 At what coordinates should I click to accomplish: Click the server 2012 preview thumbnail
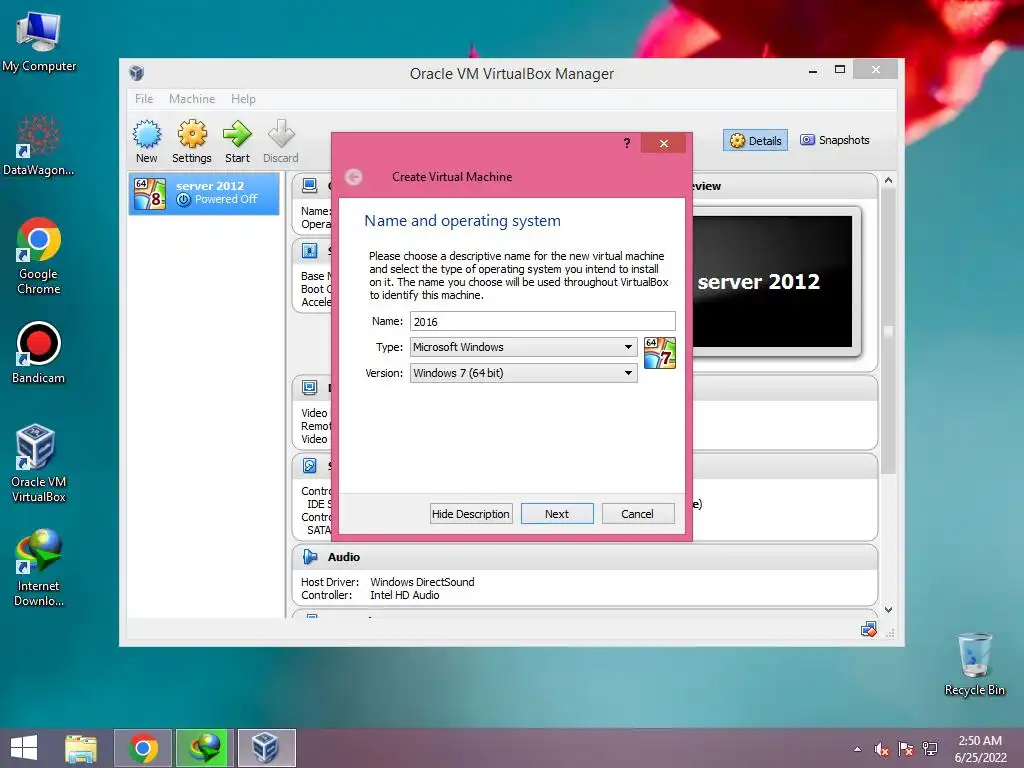(773, 282)
